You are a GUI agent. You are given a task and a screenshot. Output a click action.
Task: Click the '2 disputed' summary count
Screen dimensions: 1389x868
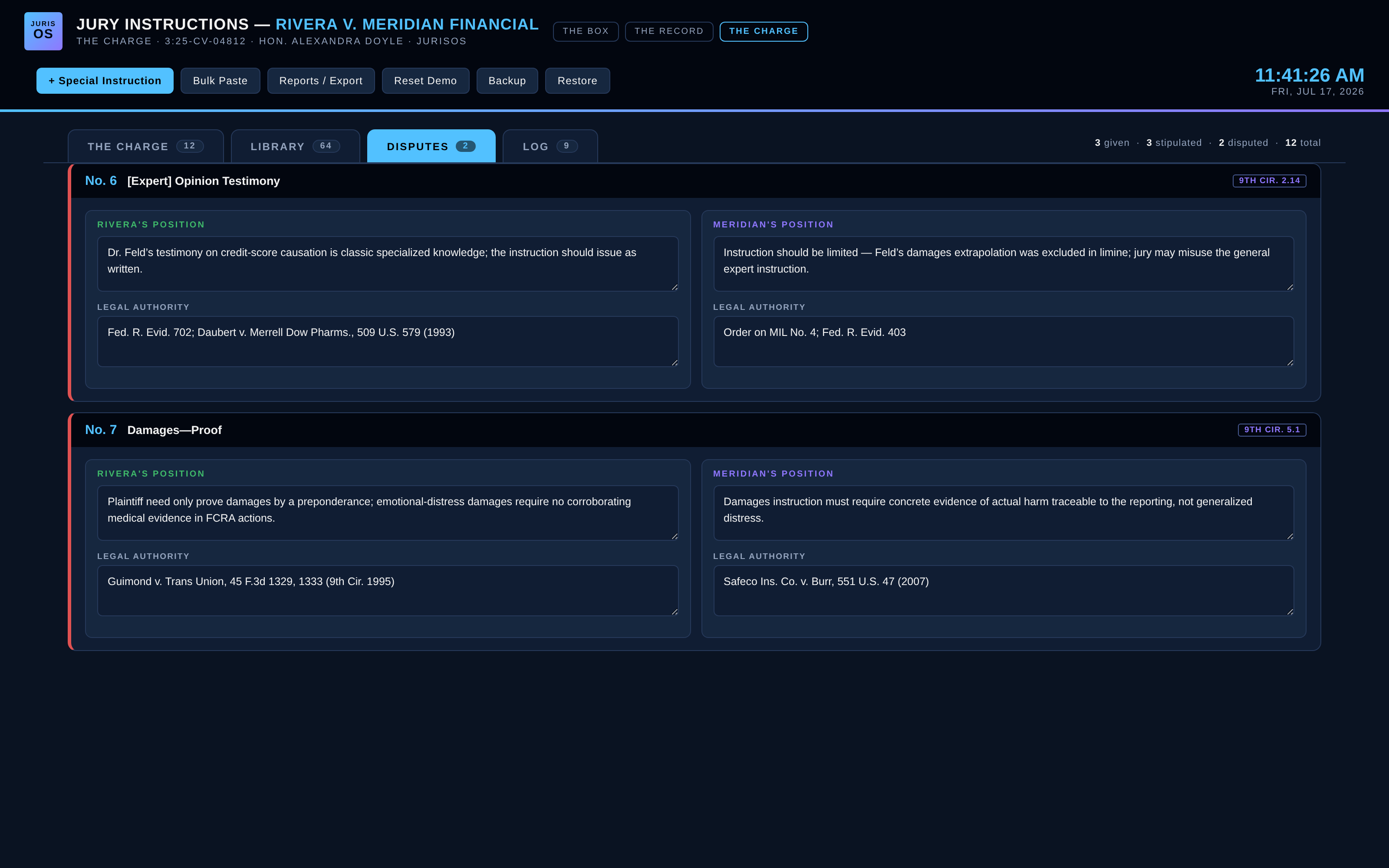coord(1243,143)
